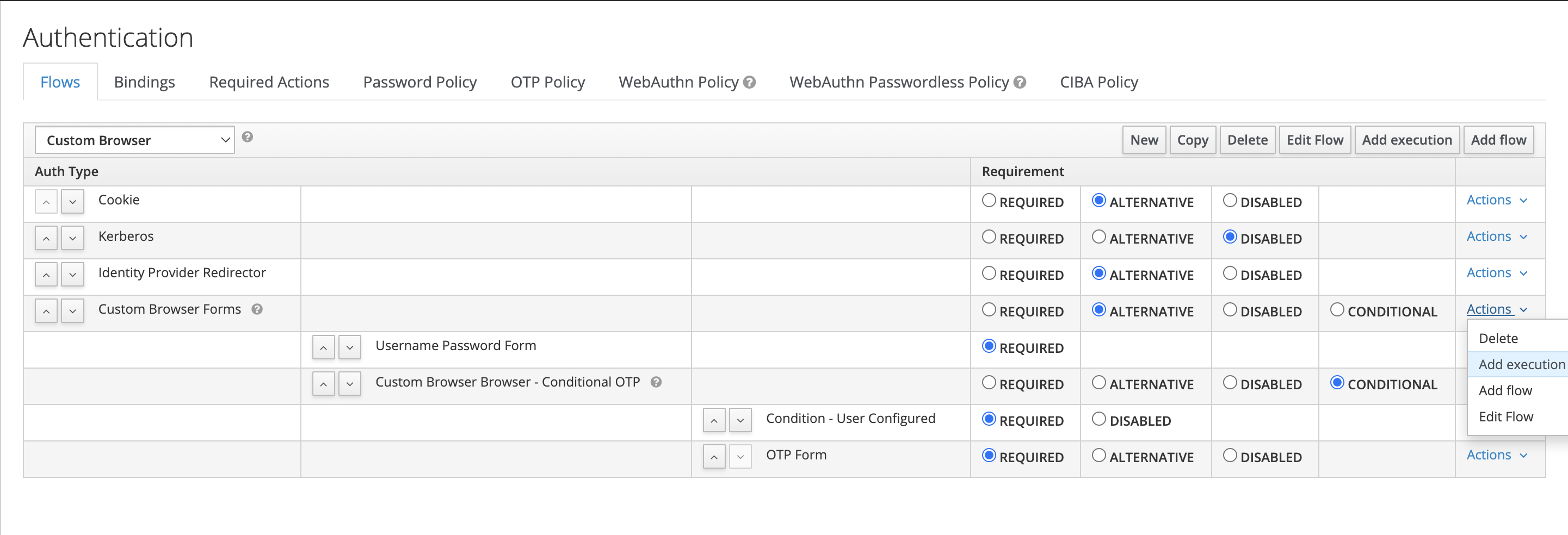Choose Add execution from the open Actions menu

click(x=1521, y=364)
